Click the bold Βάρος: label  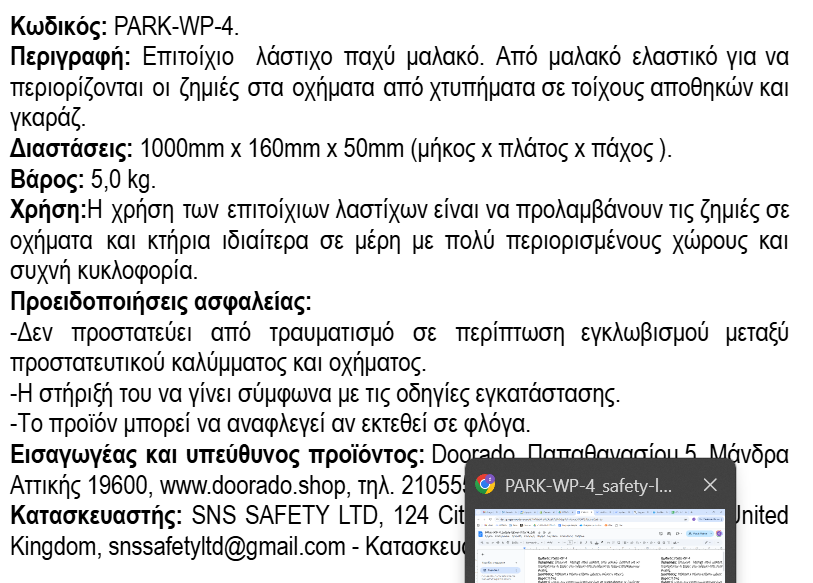tap(44, 180)
